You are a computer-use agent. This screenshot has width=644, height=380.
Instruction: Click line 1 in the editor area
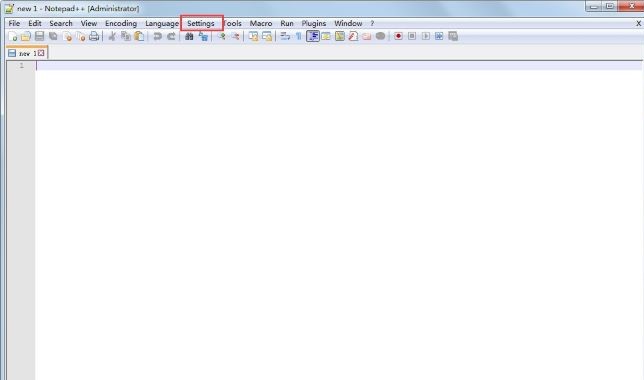339,65
